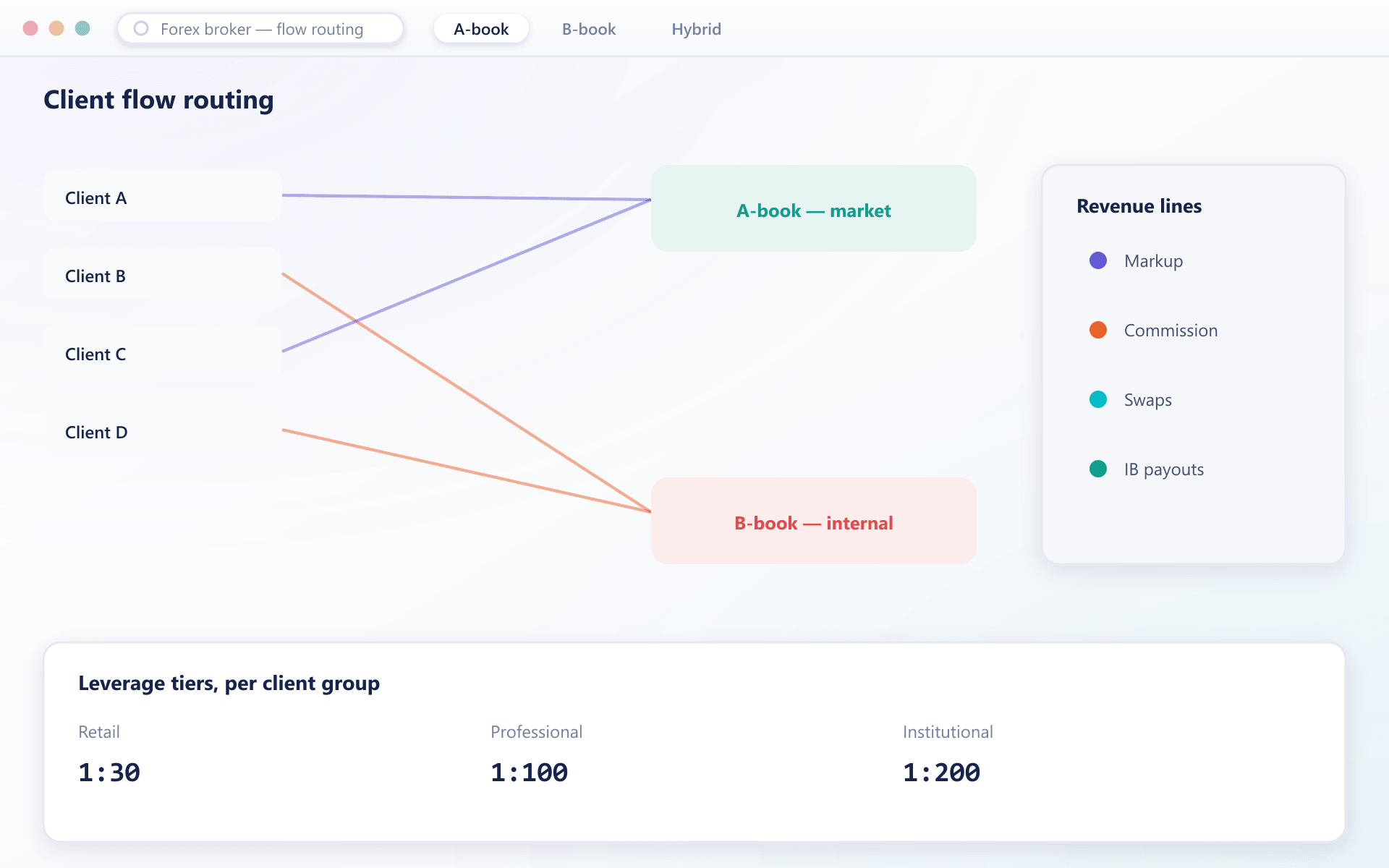Click the Institutional tier label
Screen dimensions: 1389x868
[948, 732]
